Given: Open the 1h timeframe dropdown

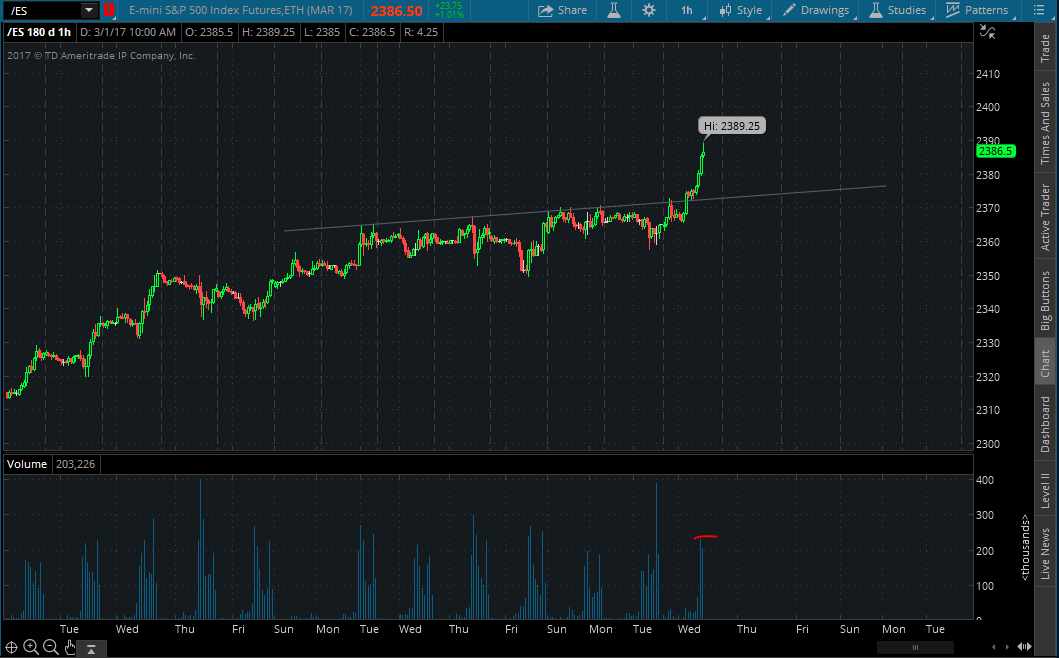Looking at the screenshot, I should click(x=688, y=10).
